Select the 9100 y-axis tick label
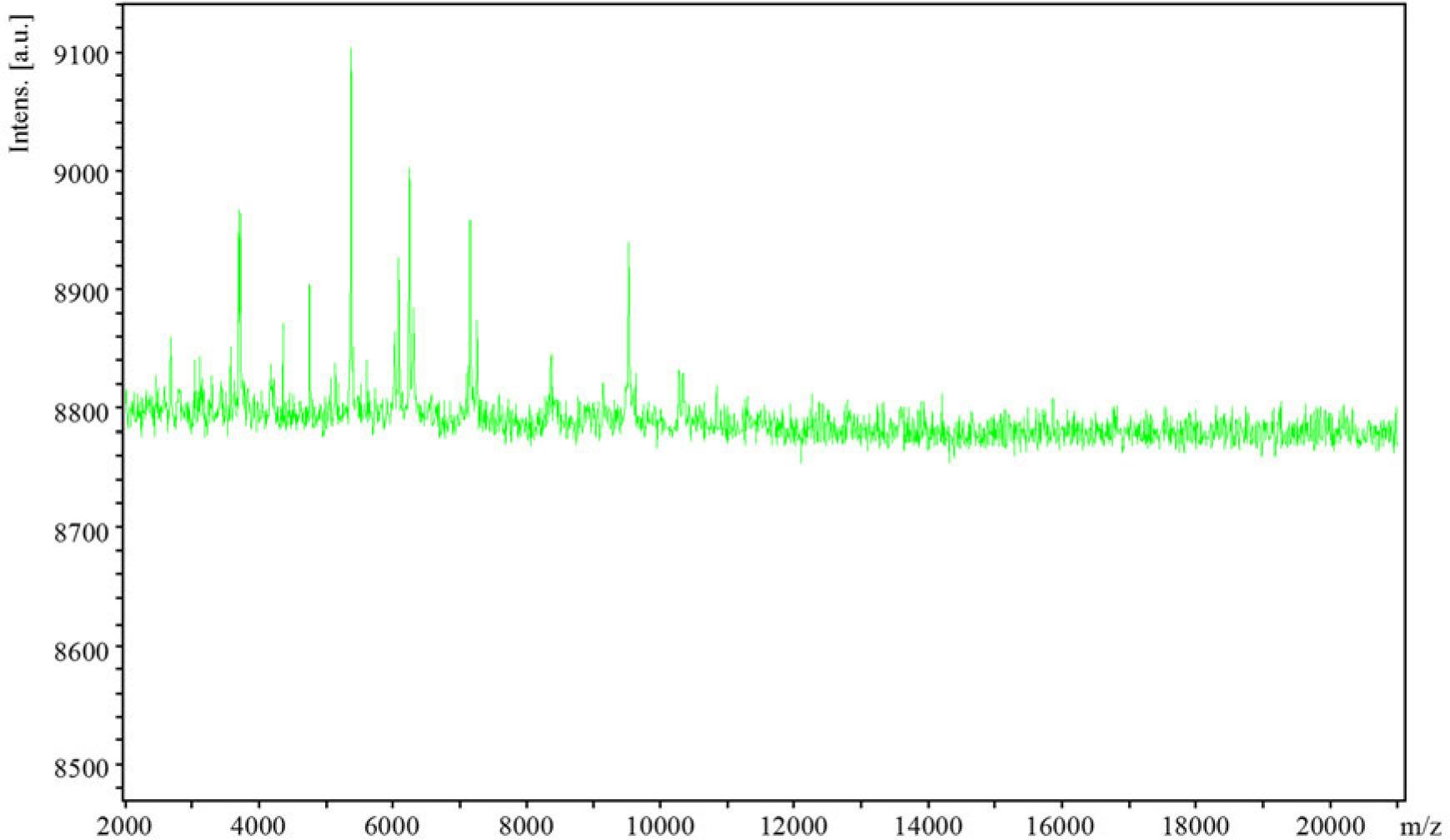This screenshot has height=840, width=1450. 80,55
